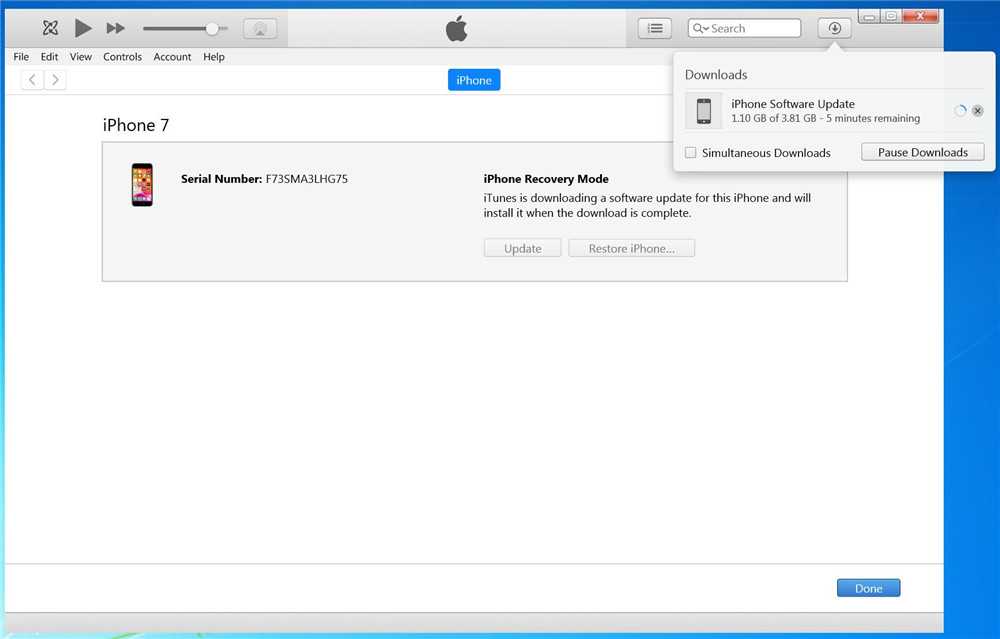Open the Up Next list icon
This screenshot has height=639, width=1000.
tap(655, 29)
